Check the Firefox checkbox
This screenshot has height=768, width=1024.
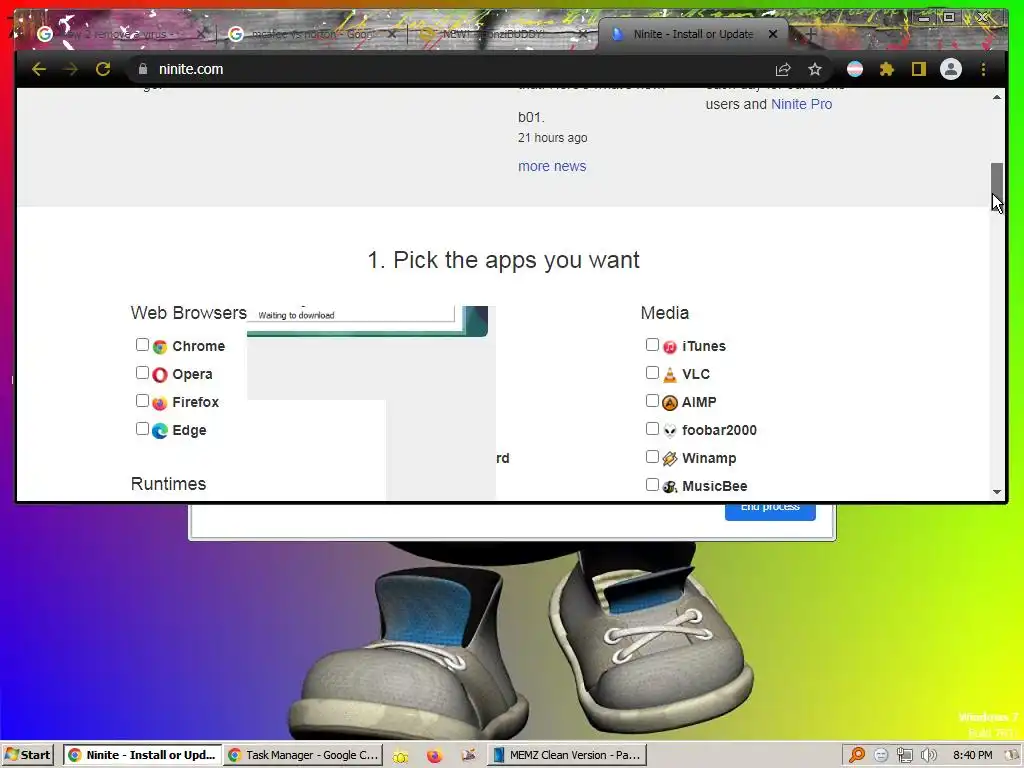[142, 401]
